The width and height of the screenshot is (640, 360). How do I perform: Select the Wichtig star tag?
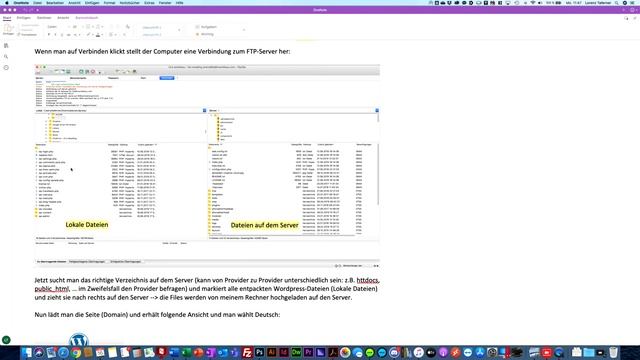coord(205,34)
